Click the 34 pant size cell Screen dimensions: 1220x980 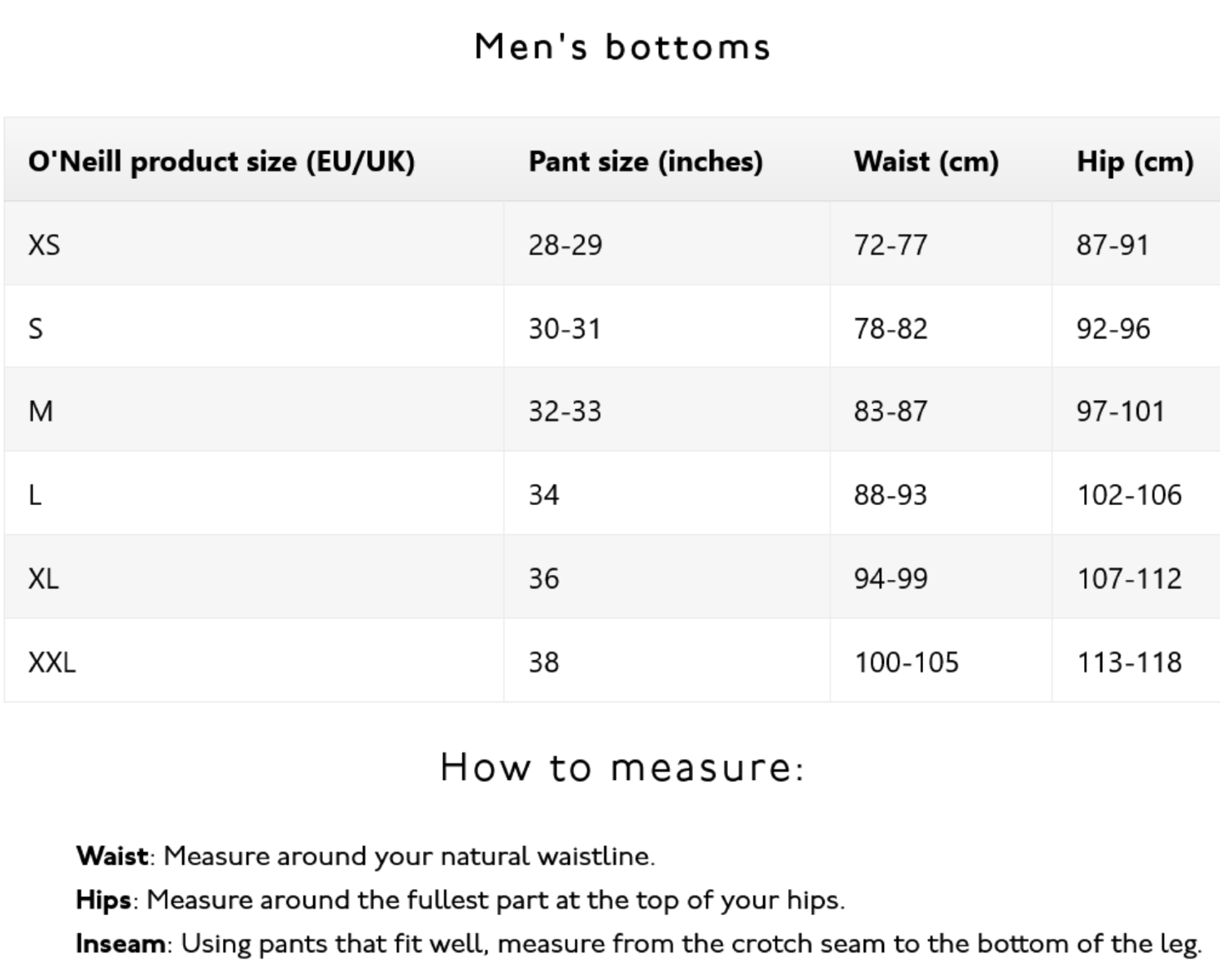pos(543,494)
